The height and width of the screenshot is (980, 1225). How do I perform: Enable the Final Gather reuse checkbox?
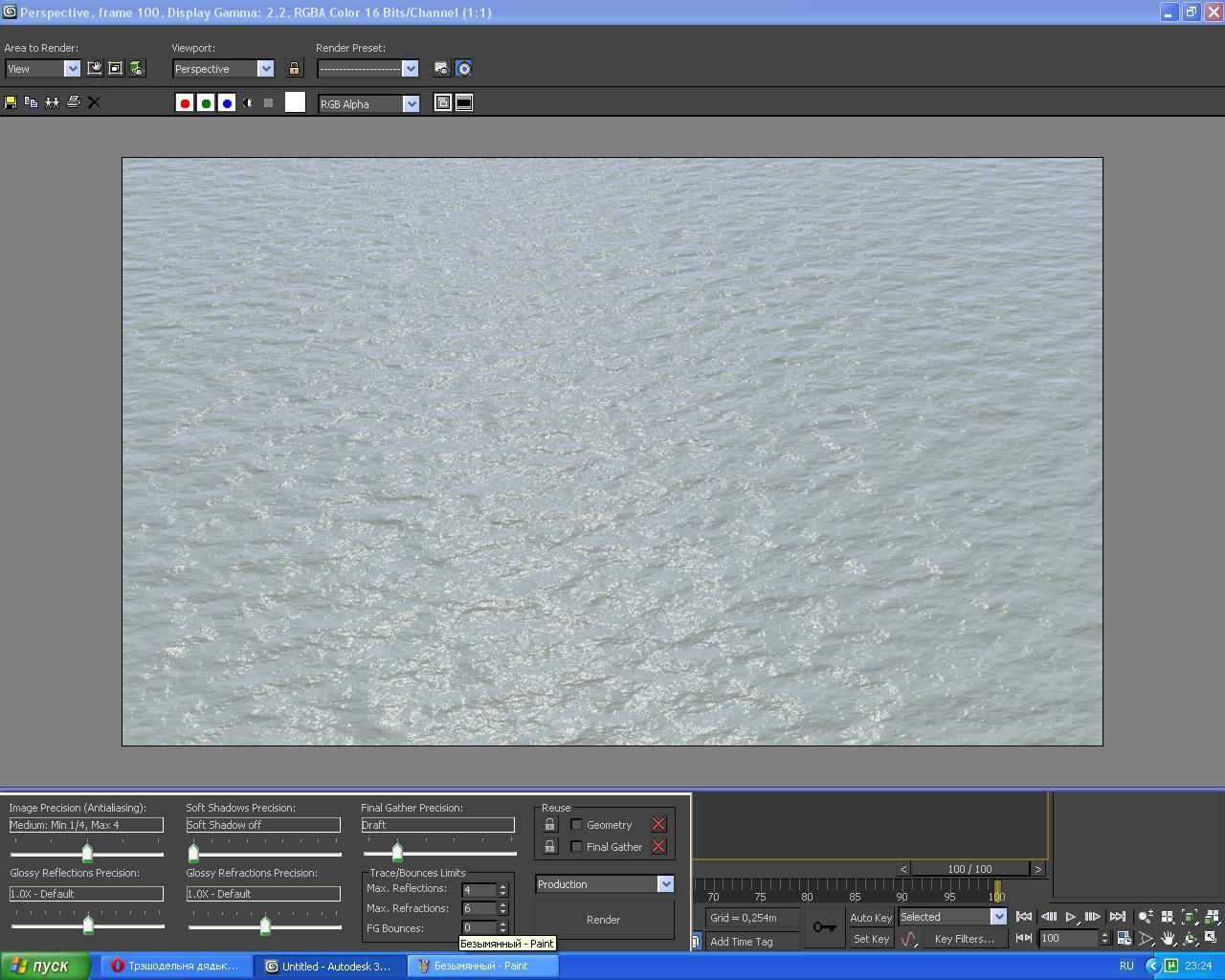576,846
